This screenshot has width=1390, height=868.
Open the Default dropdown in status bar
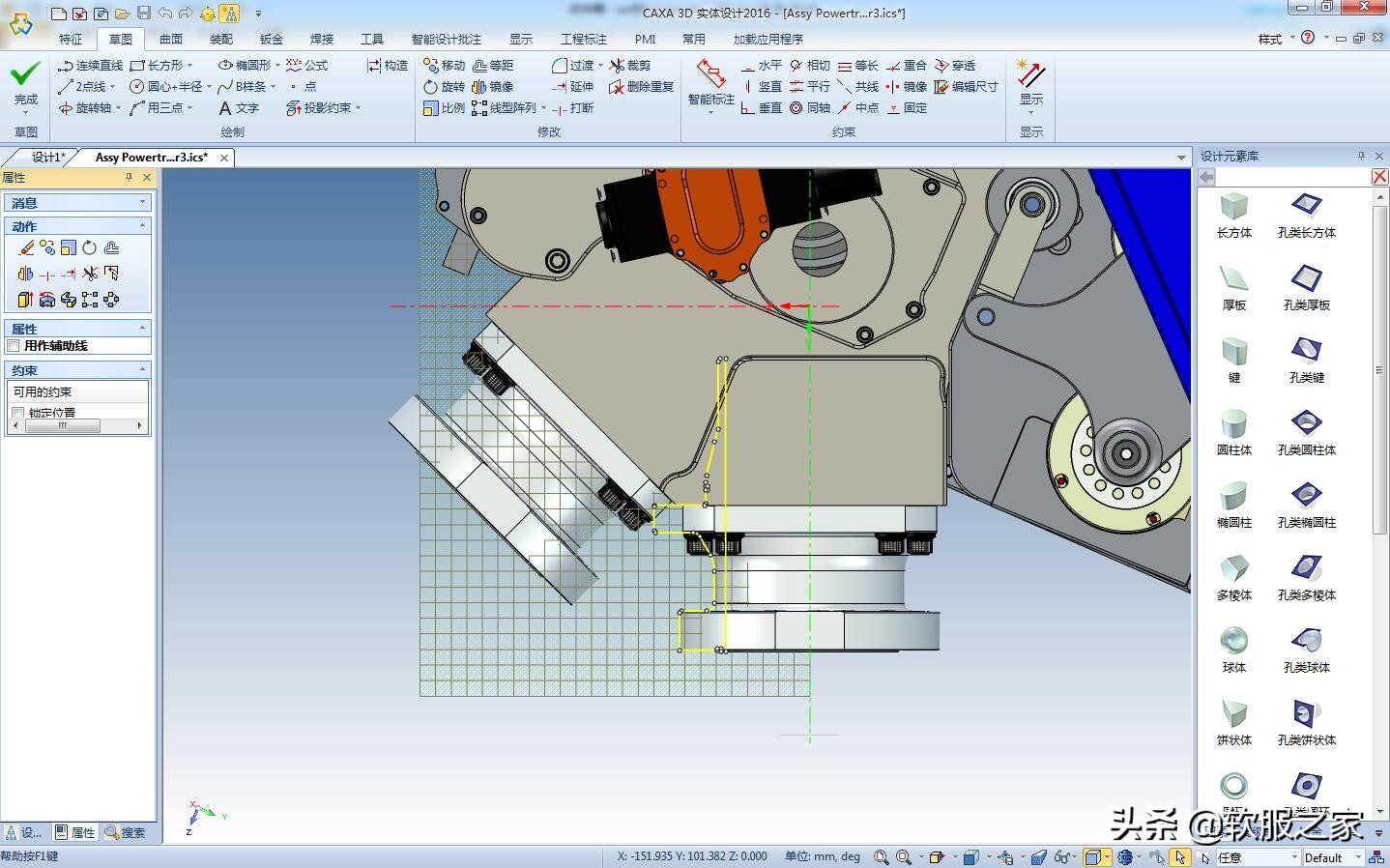(x=1358, y=857)
